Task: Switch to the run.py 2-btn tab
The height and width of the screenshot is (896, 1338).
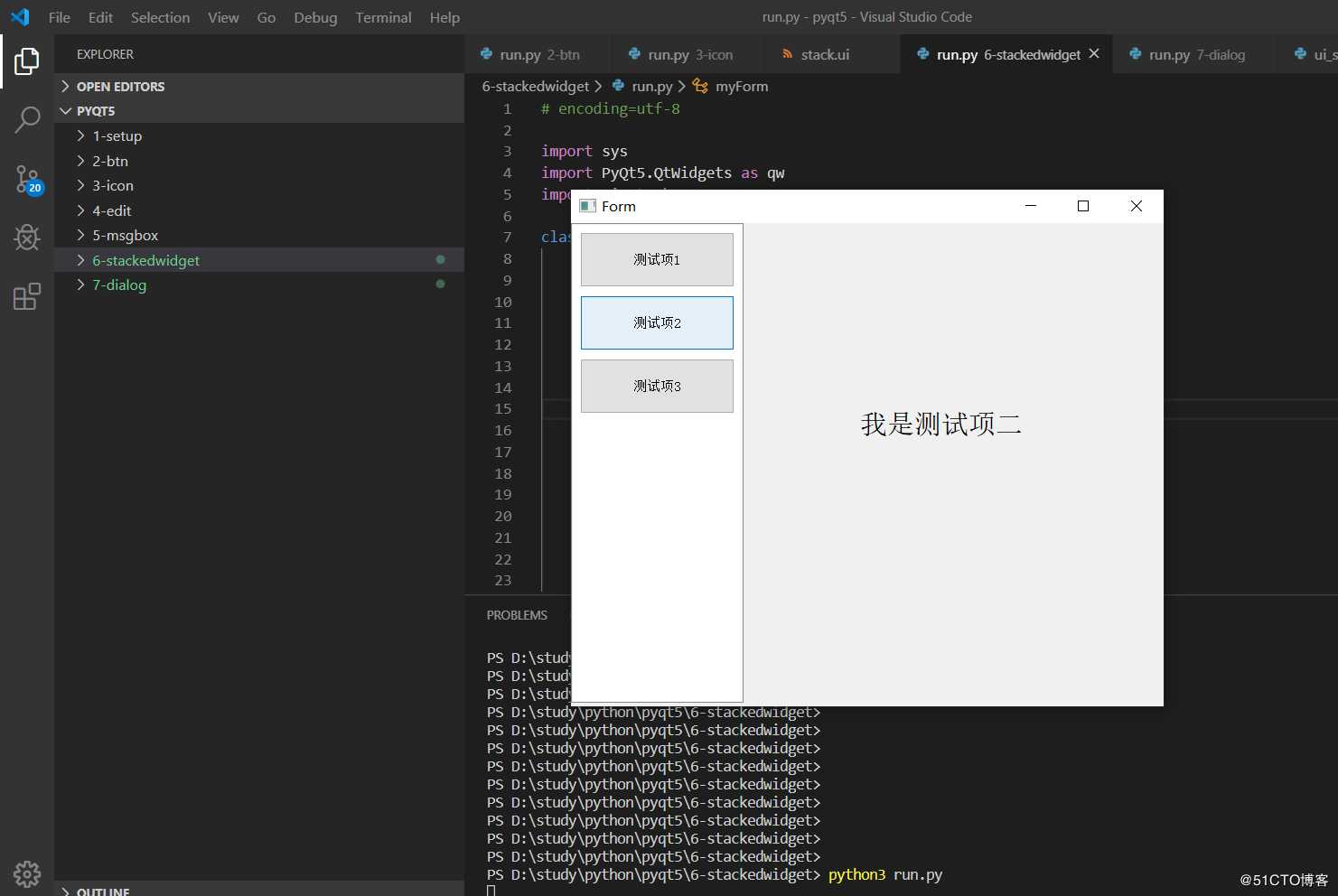Action: [538, 54]
